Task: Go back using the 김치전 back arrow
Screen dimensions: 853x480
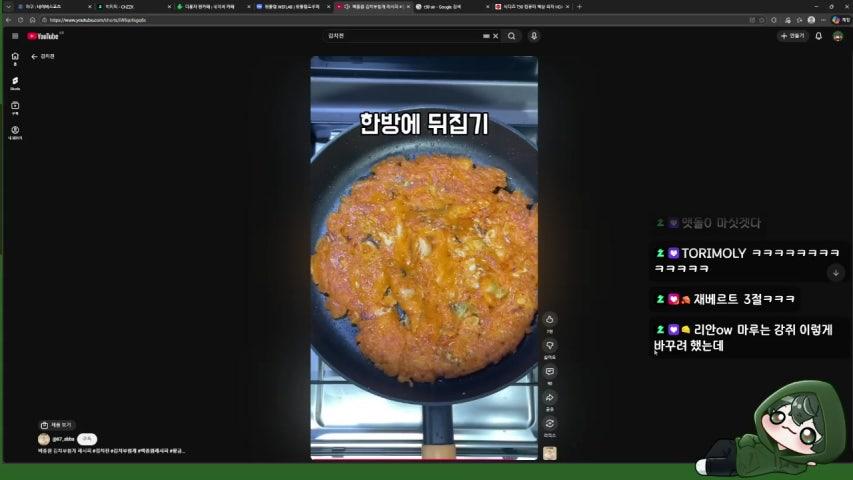Action: tap(34, 57)
